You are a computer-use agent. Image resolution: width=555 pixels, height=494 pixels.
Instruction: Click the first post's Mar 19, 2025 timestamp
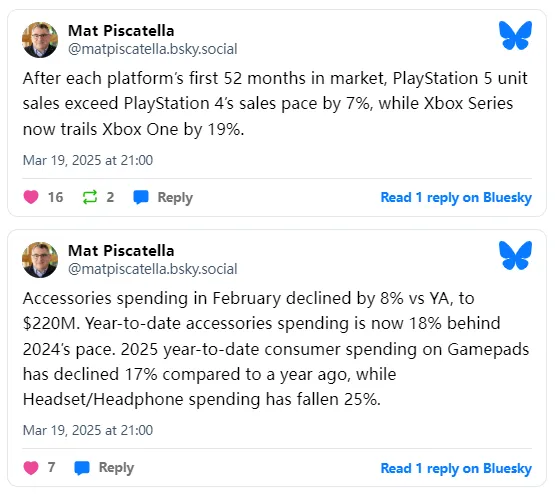[x=88, y=160]
